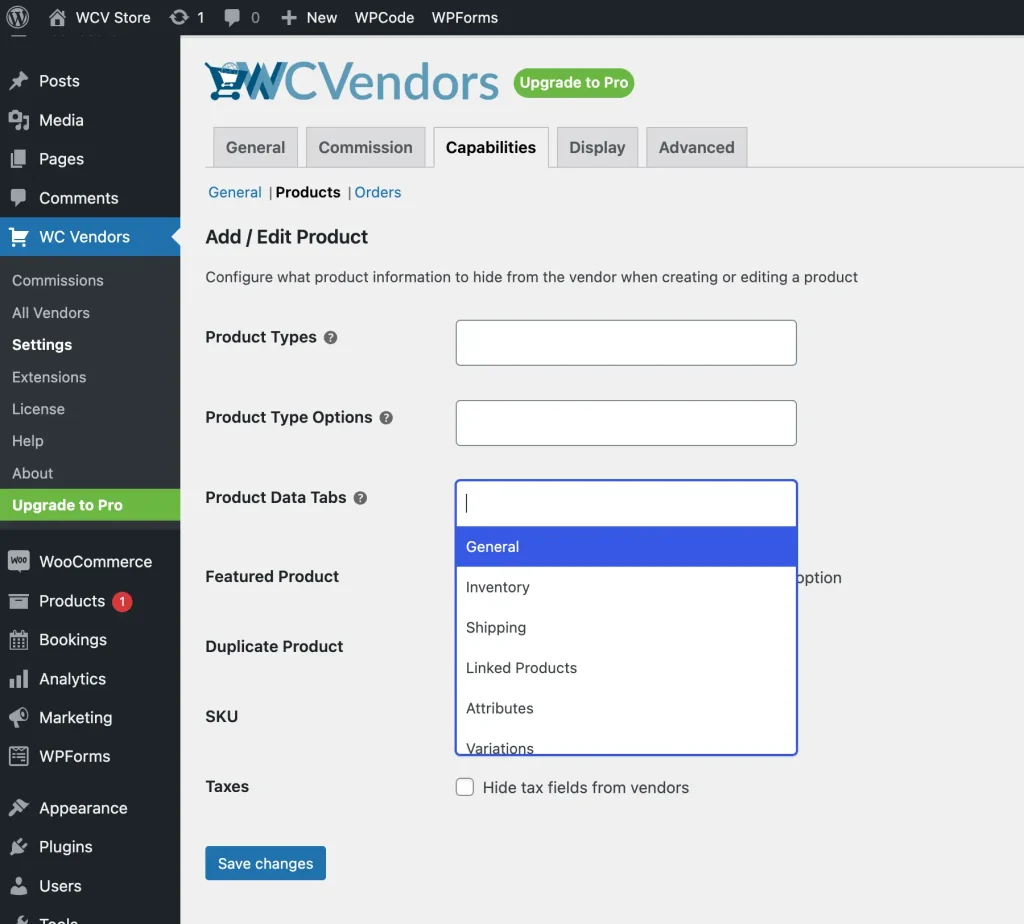This screenshot has height=924, width=1024.
Task: Show help tooltip for Product Data Tabs
Action: point(360,498)
